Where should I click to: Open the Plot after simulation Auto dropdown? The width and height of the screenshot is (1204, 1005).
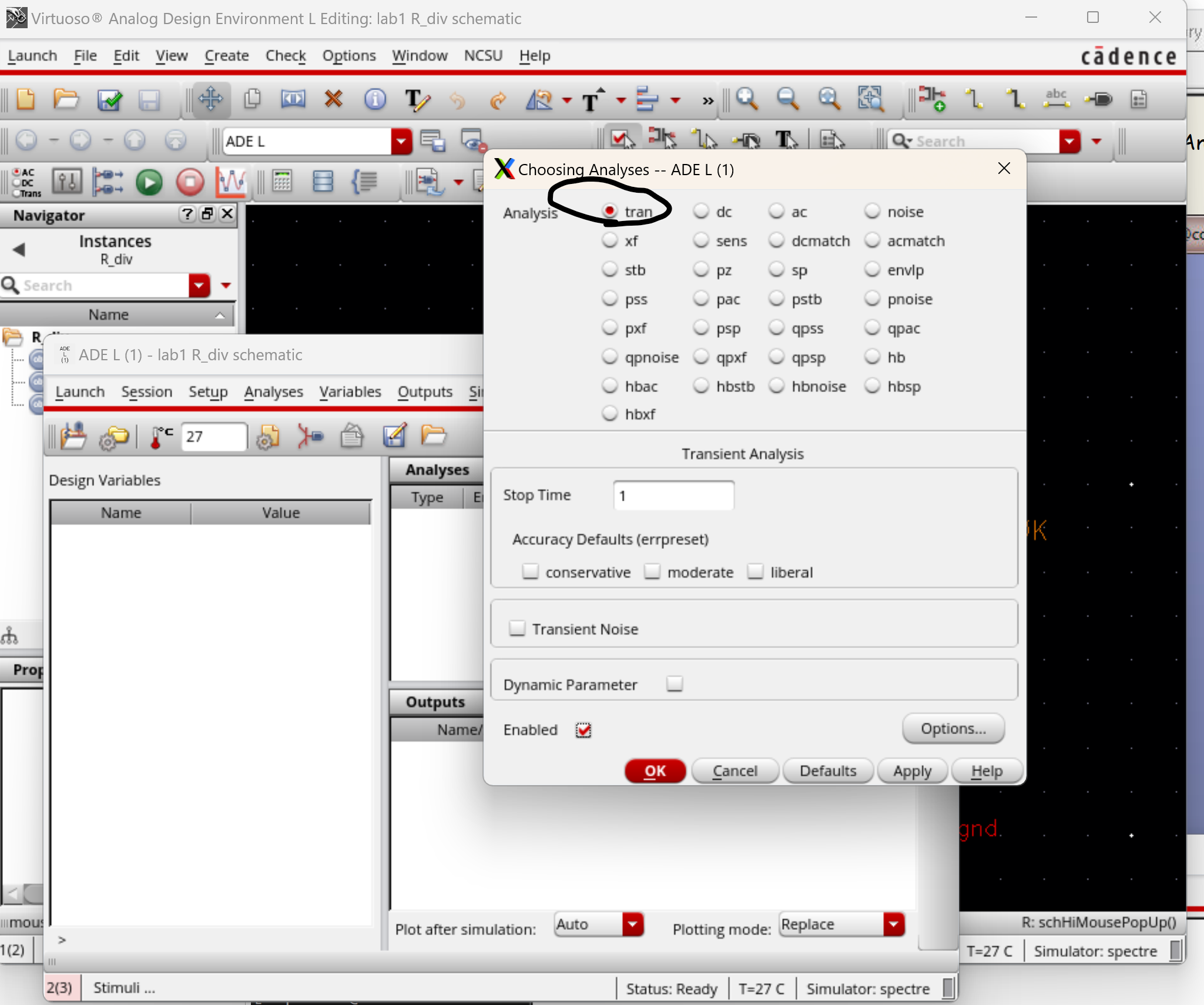tap(632, 924)
